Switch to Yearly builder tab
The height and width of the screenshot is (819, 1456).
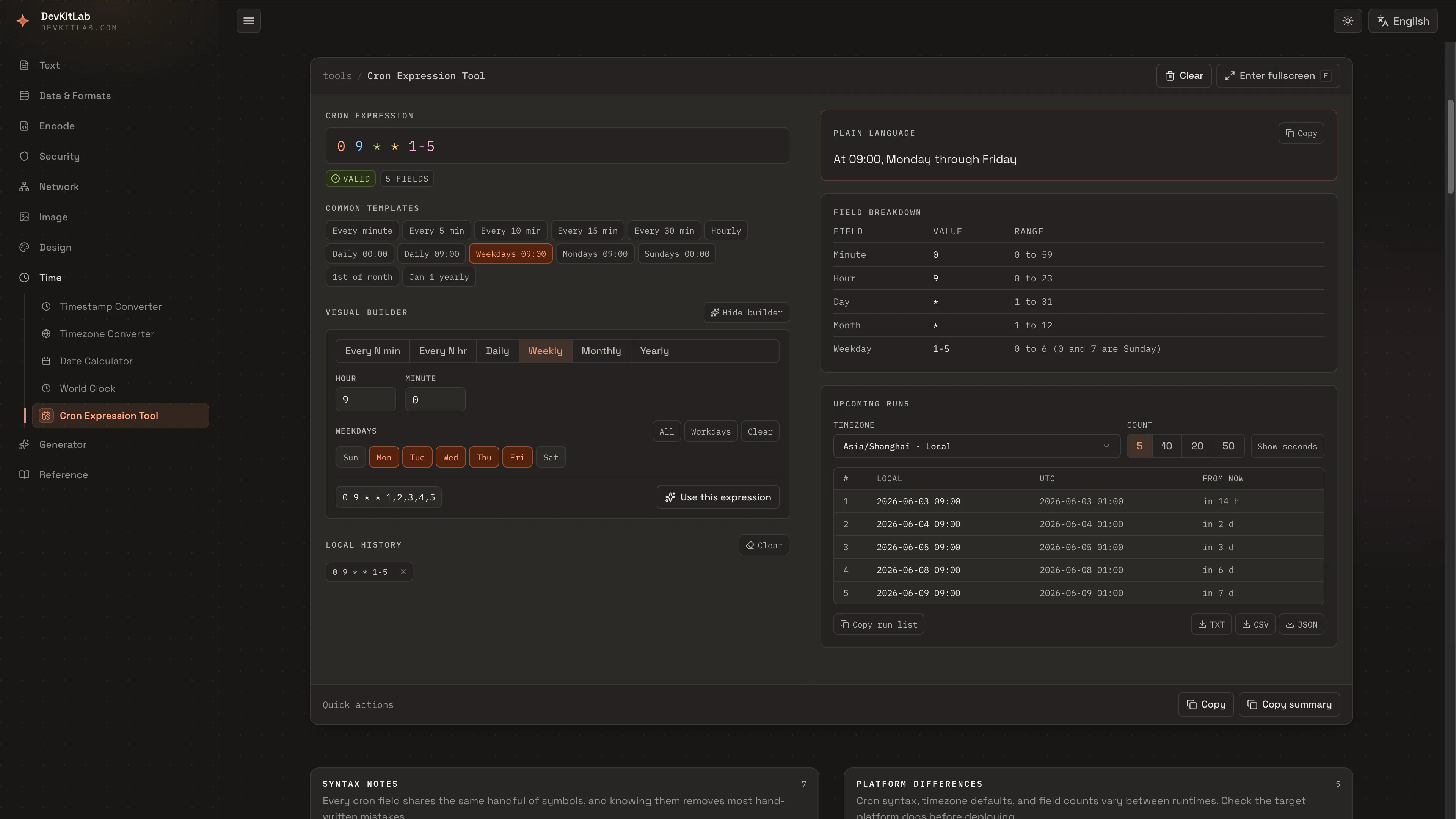click(654, 351)
